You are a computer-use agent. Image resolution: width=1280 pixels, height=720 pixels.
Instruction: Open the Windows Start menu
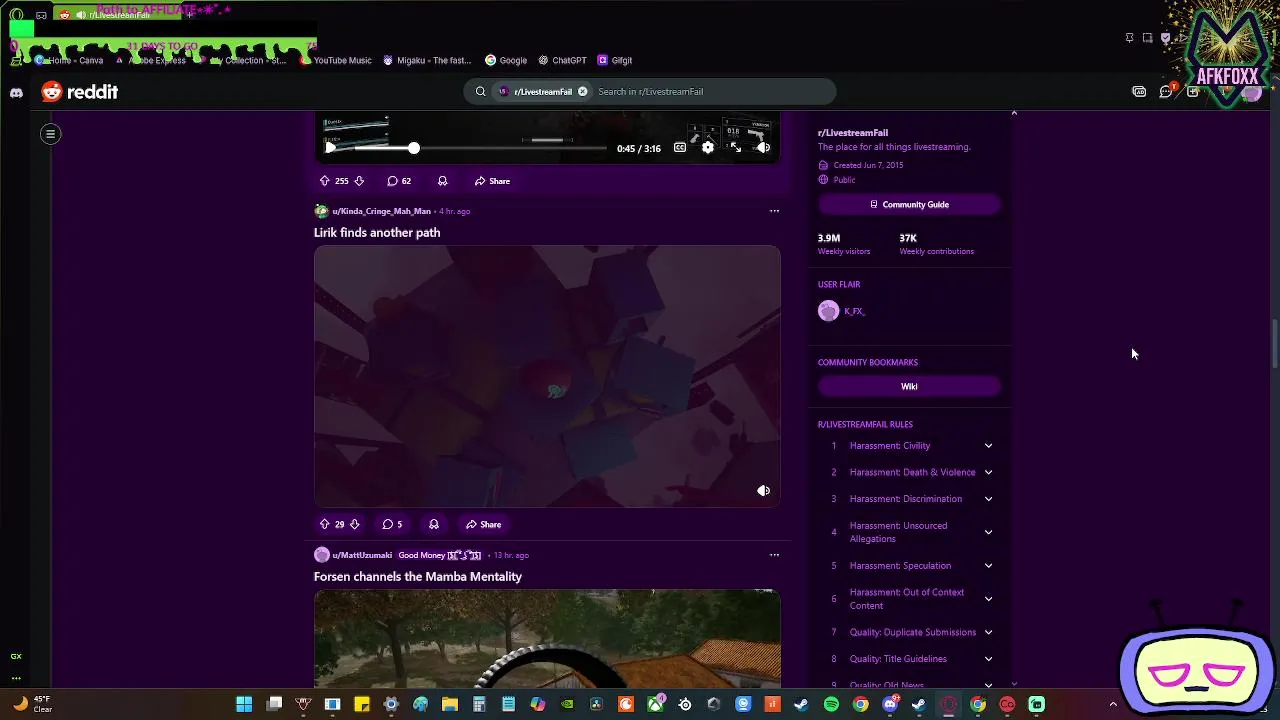click(x=244, y=704)
